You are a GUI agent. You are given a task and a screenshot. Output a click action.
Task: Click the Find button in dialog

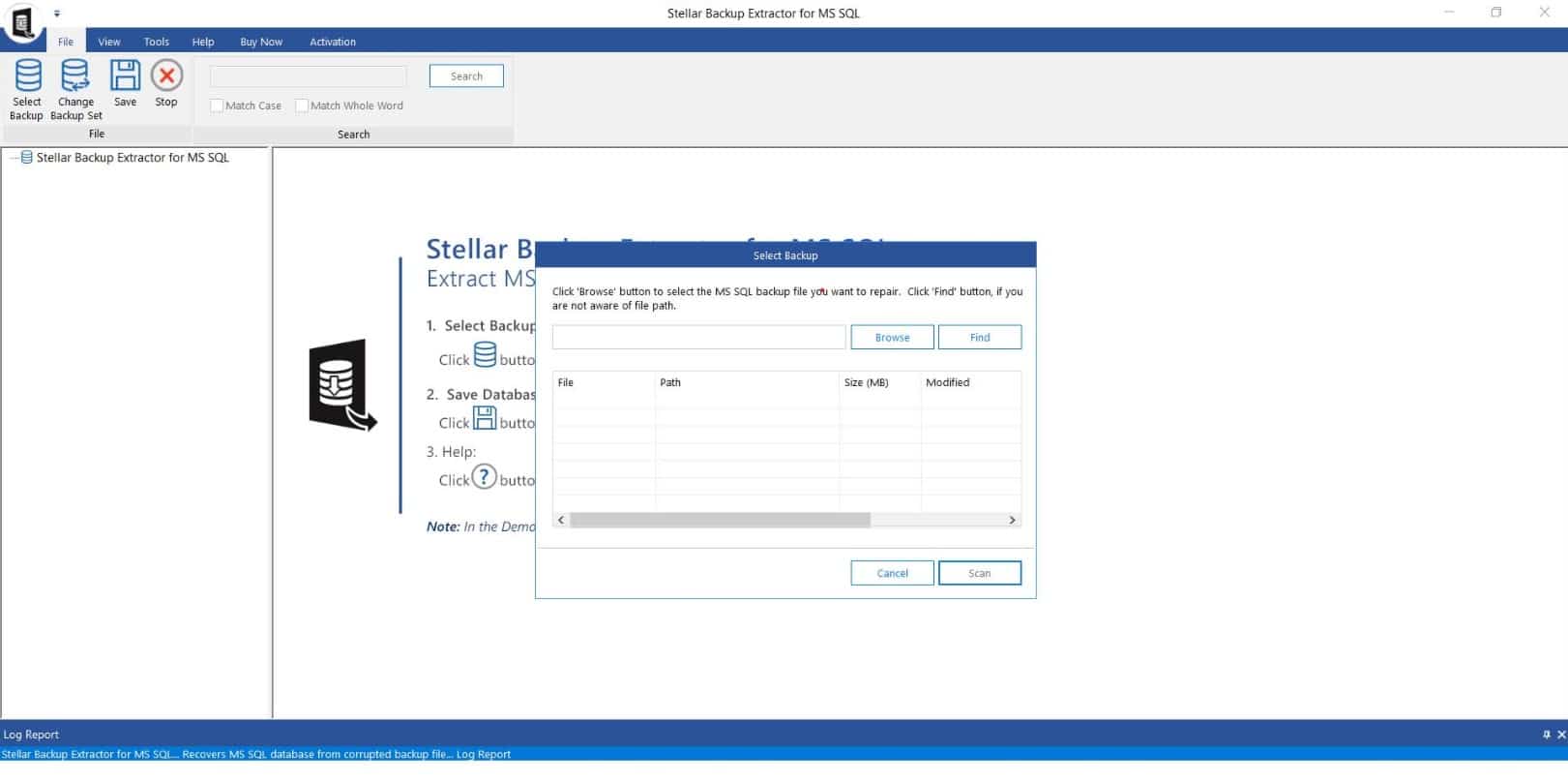pyautogui.click(x=980, y=337)
